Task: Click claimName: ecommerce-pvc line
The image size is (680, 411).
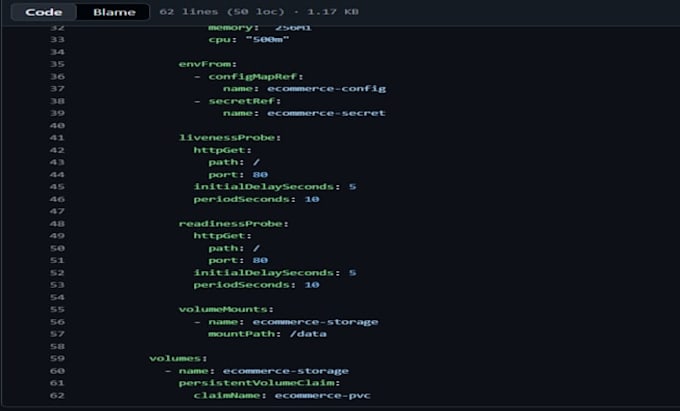Action: click(282, 395)
